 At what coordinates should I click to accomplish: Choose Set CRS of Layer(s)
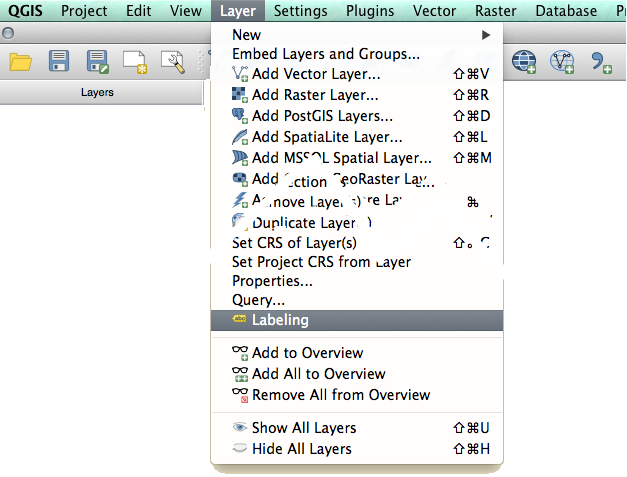point(357,243)
